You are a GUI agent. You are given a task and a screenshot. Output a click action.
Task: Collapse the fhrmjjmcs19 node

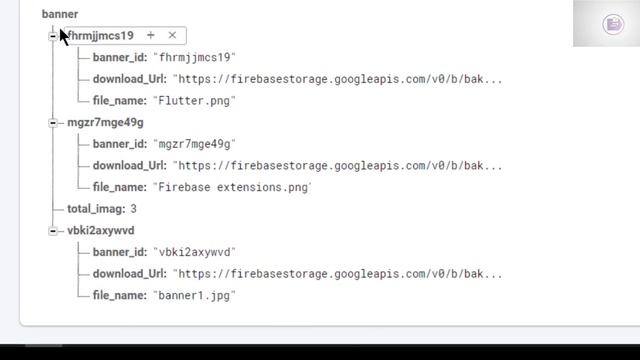point(53,36)
